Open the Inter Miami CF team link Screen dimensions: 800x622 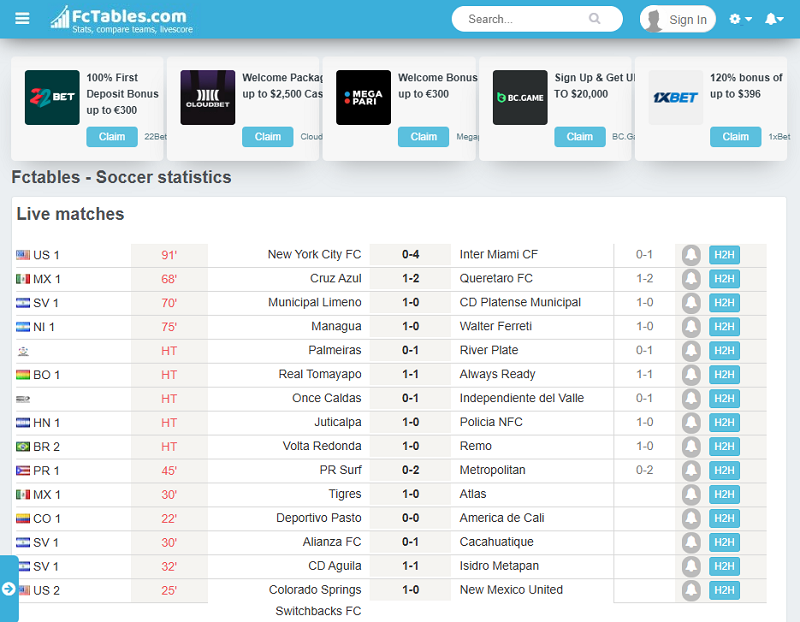coord(498,255)
